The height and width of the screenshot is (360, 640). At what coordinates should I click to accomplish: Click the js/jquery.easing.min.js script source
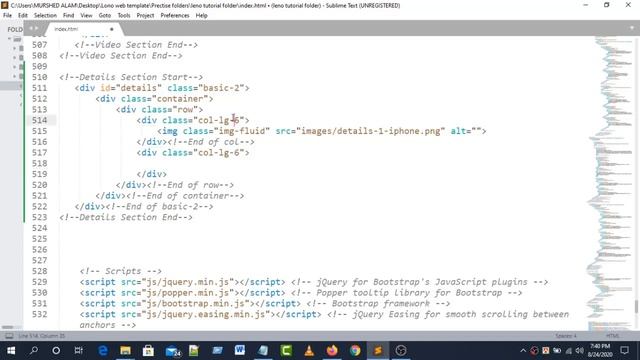pos(206,315)
